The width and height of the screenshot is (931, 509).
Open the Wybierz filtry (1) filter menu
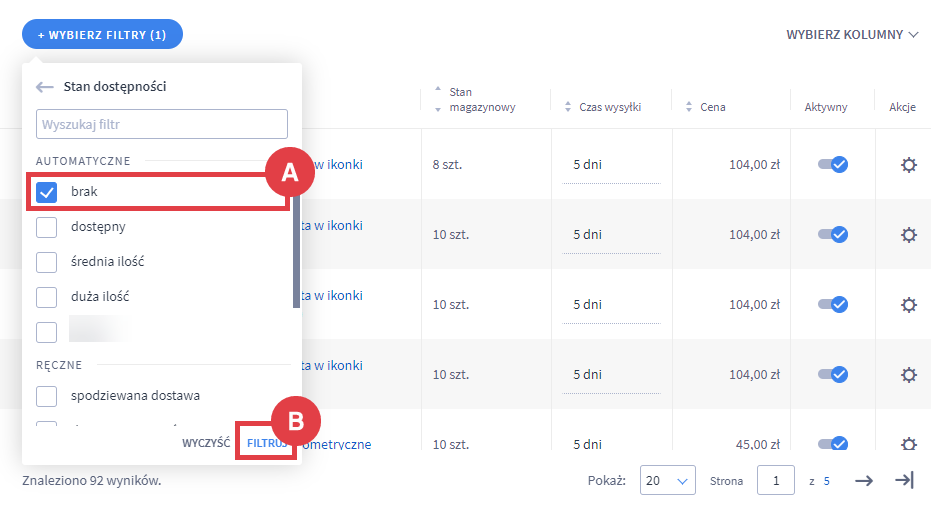point(102,35)
